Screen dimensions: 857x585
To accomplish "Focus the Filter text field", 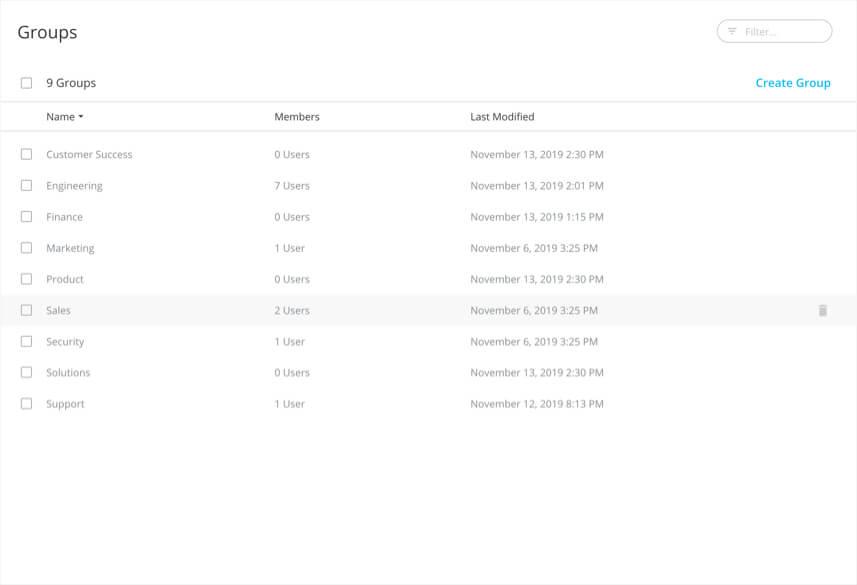I will tap(774, 31).
